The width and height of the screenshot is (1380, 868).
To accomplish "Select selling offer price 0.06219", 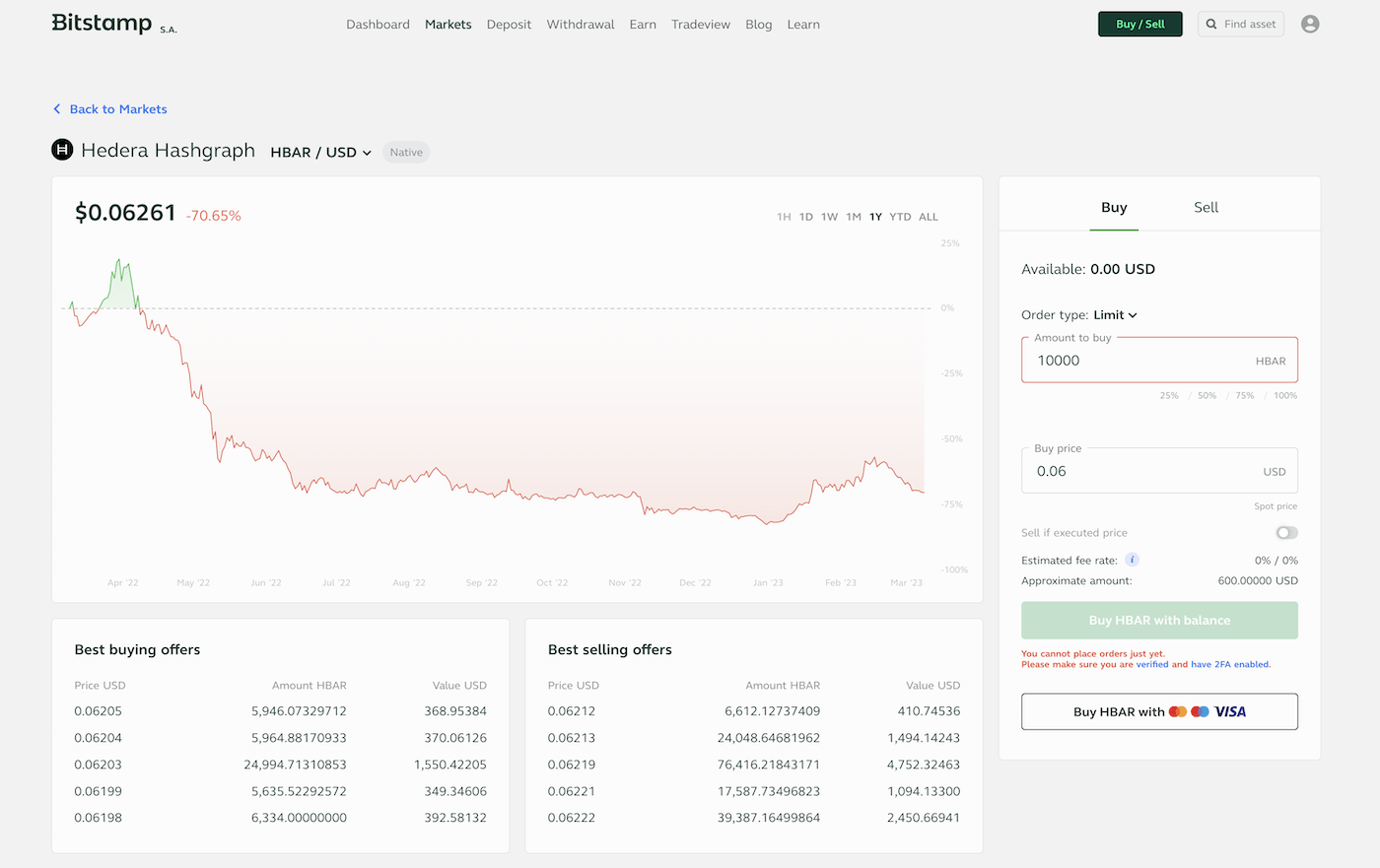I will tap(572, 765).
